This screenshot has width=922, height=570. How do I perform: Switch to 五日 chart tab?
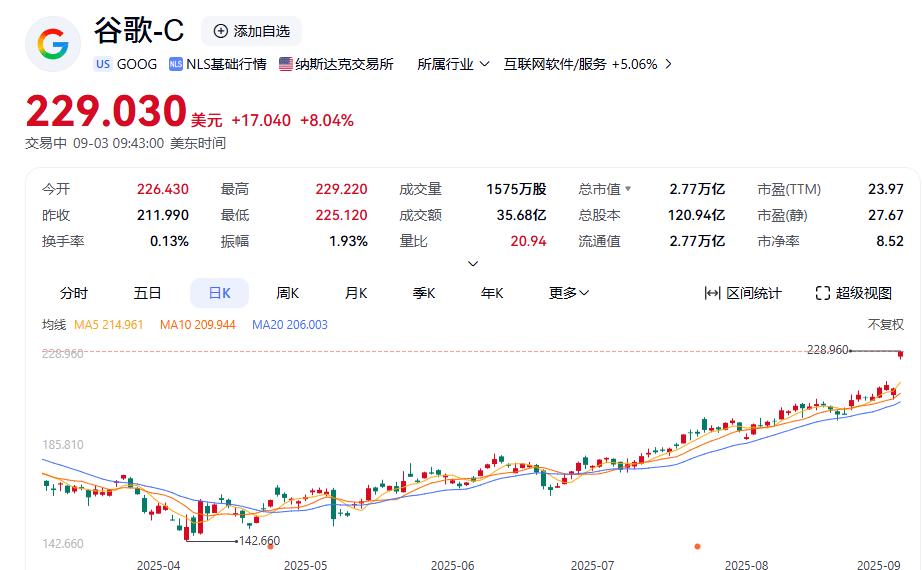[x=147, y=293]
